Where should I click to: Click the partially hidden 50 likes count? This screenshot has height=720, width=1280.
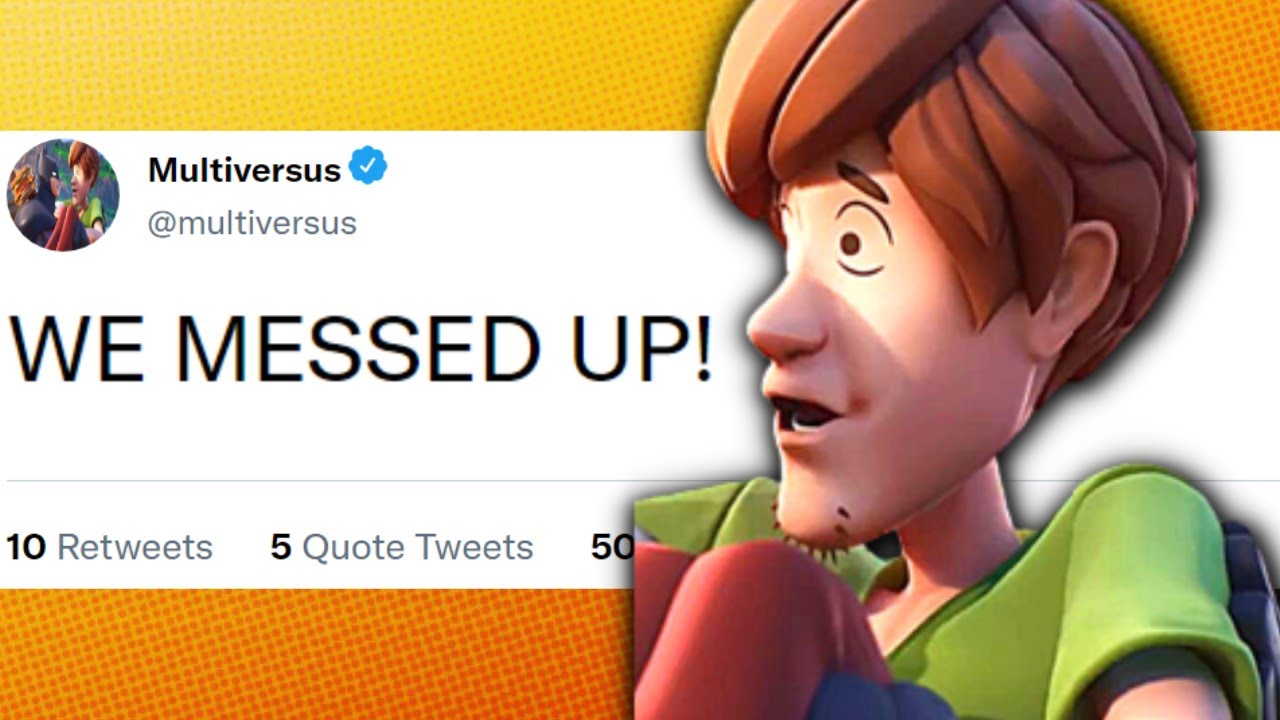click(x=612, y=547)
